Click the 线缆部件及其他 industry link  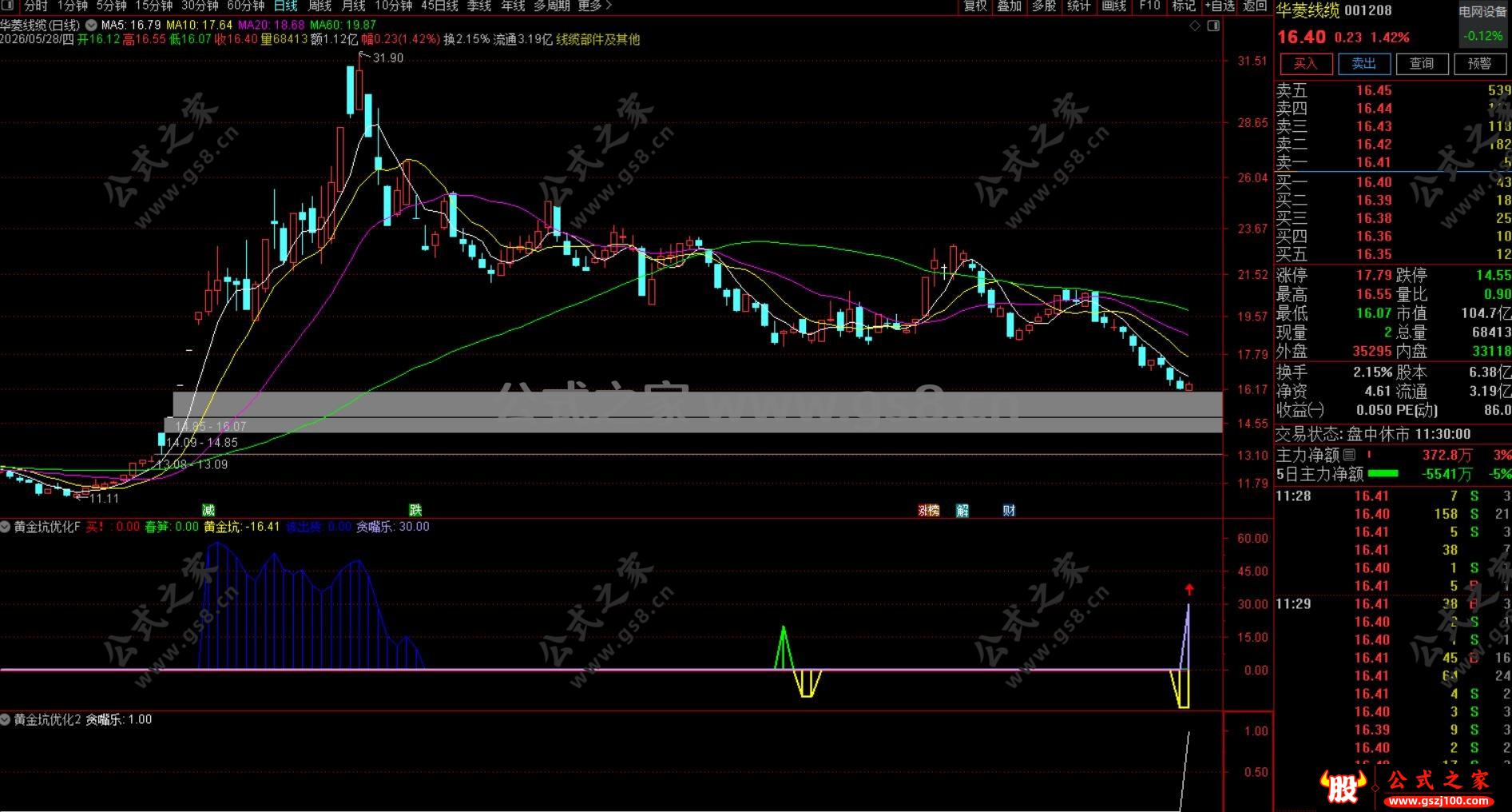click(598, 39)
